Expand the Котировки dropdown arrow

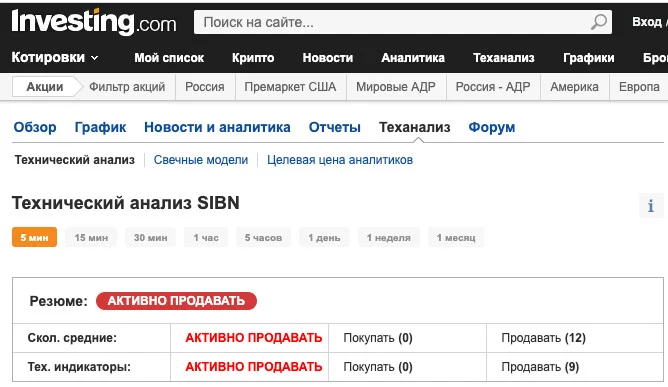click(x=95, y=58)
